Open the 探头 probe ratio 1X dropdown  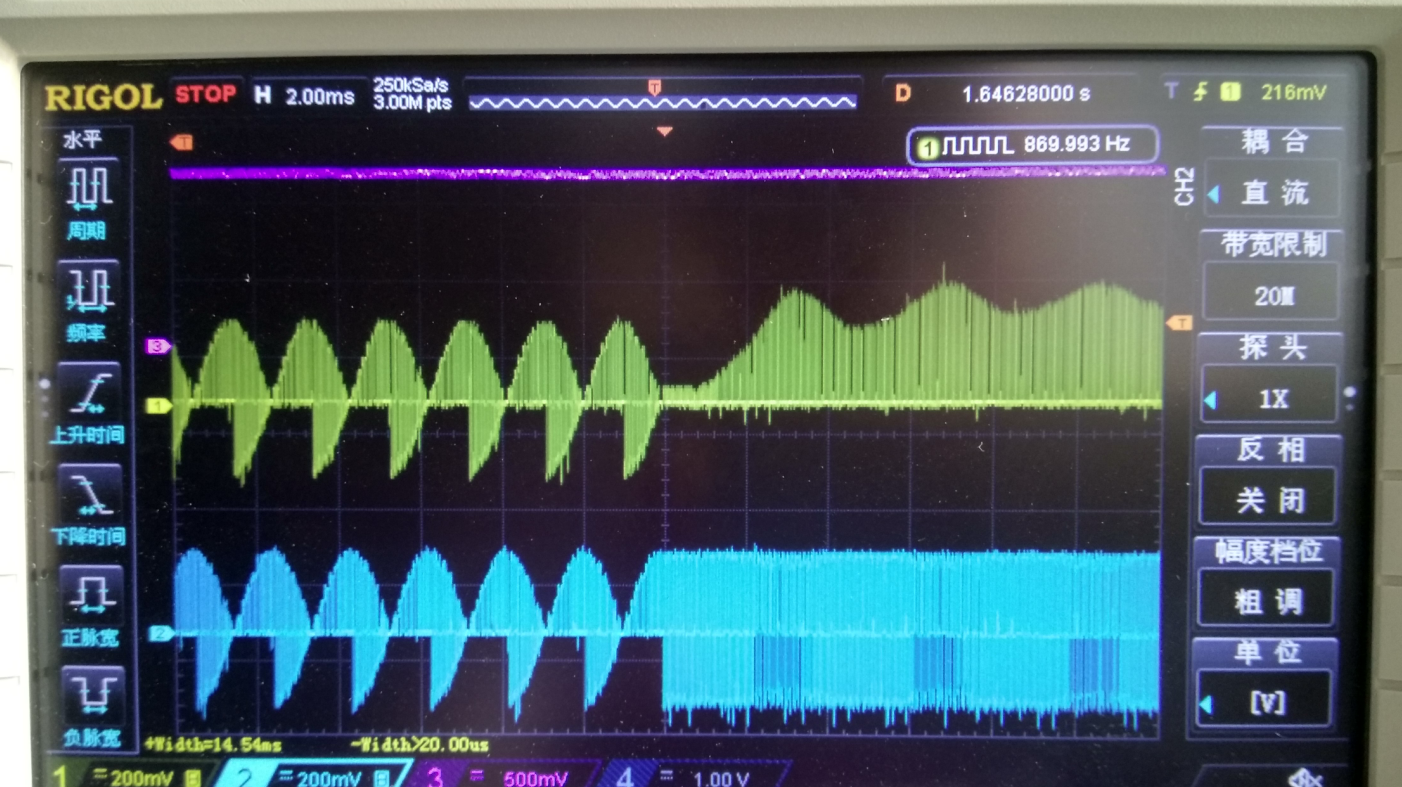coord(1269,397)
